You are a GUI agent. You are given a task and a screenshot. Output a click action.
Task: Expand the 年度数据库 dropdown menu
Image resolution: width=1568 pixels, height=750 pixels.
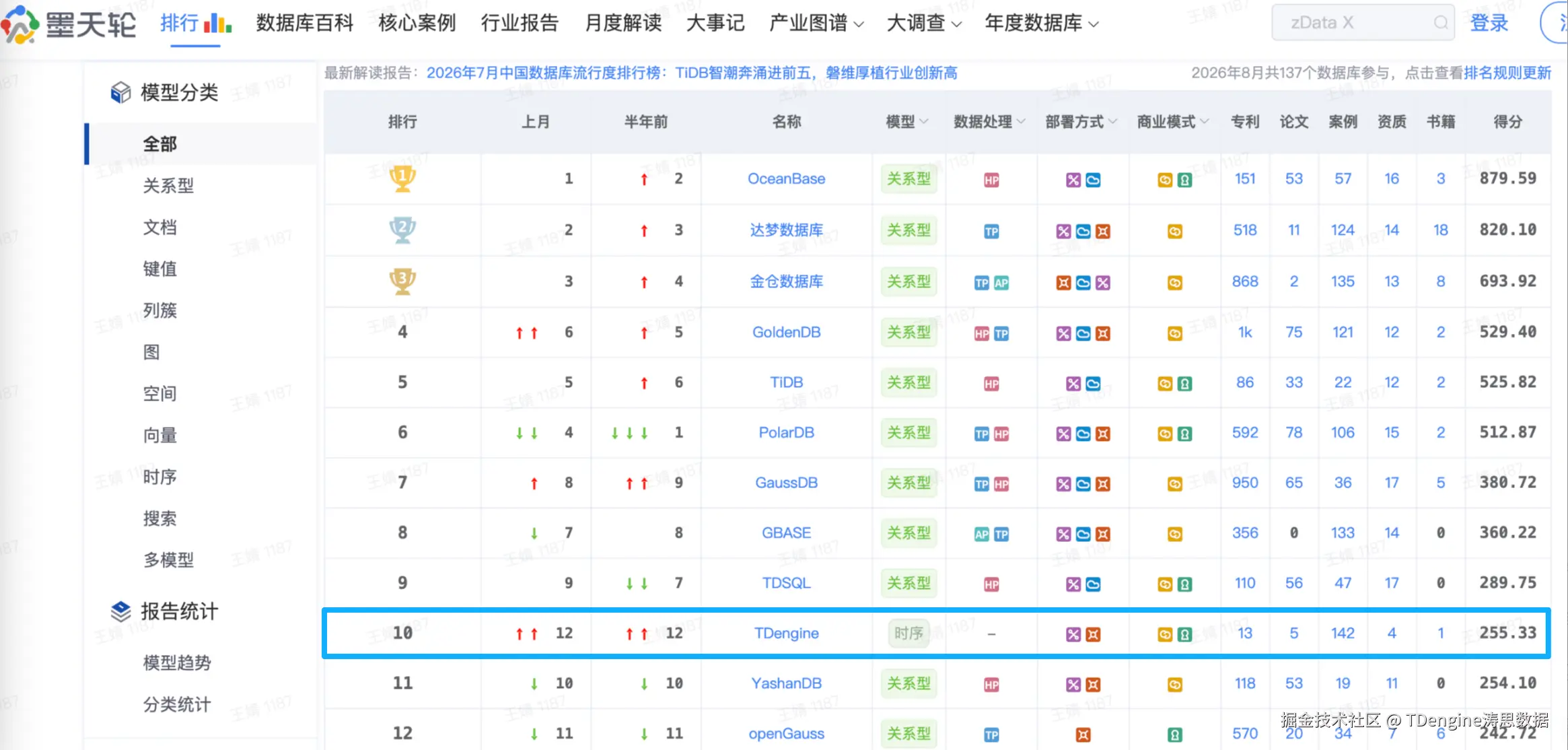1042,24
